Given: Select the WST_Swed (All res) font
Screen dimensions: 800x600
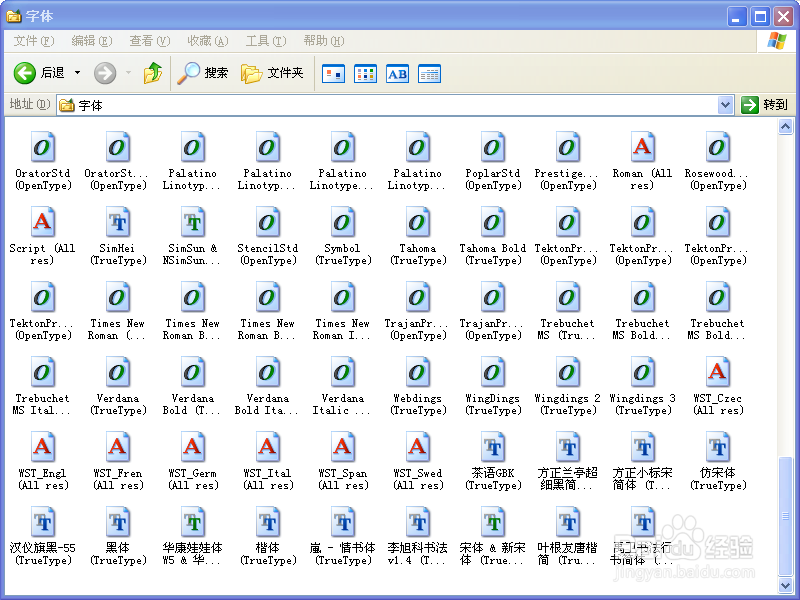Looking at the screenshot, I should [x=417, y=460].
